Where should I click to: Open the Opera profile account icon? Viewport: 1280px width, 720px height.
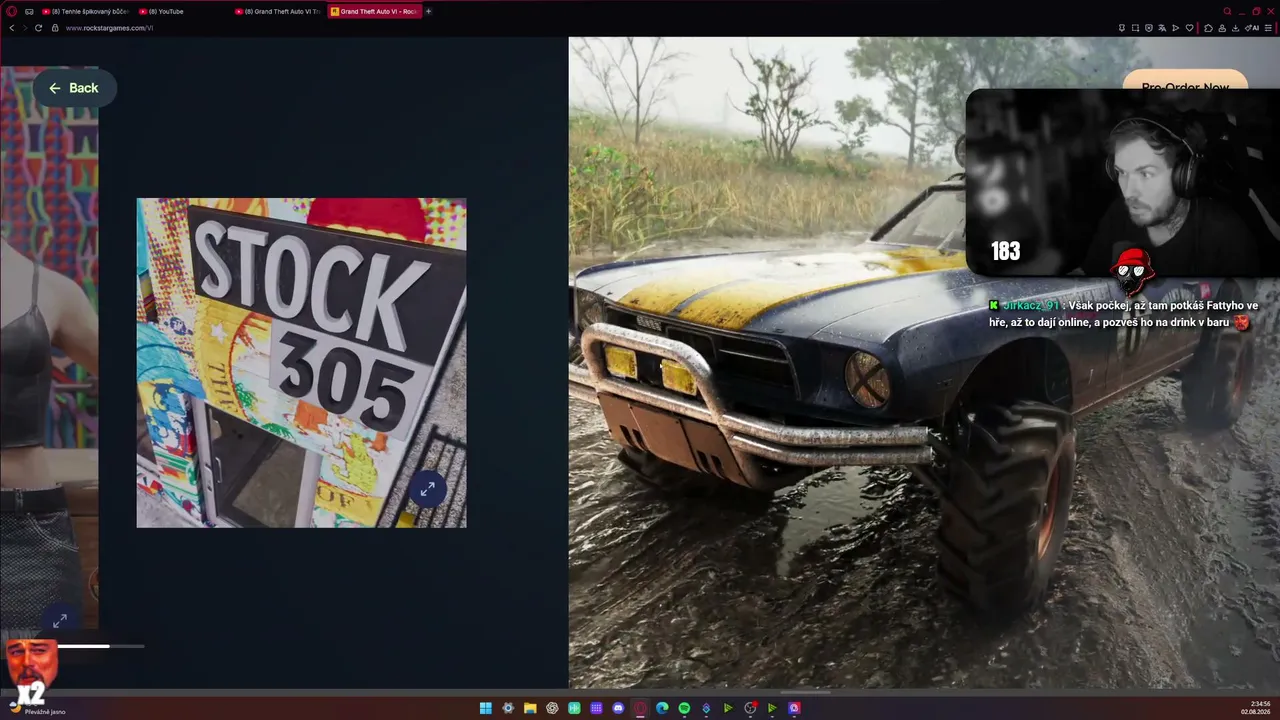pos(1221,28)
